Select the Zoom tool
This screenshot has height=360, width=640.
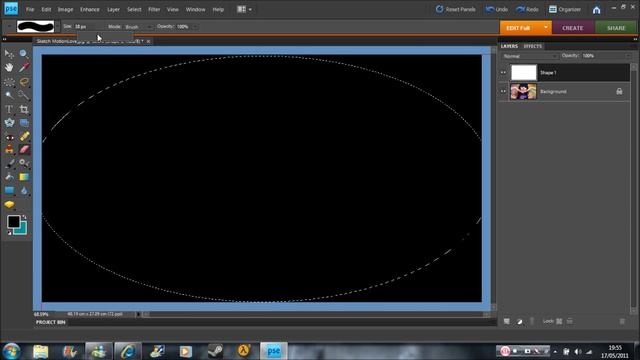[24, 54]
